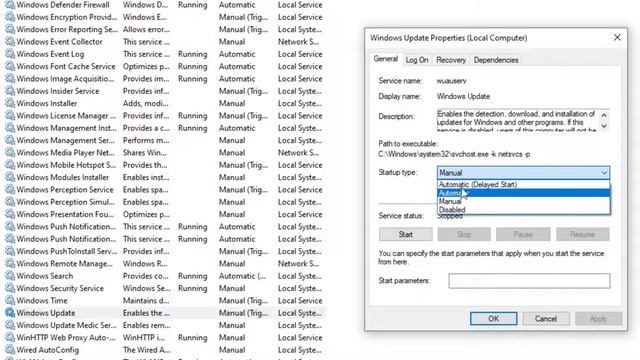
Task: Click the description box scroll up arrow
Action: tap(604, 116)
